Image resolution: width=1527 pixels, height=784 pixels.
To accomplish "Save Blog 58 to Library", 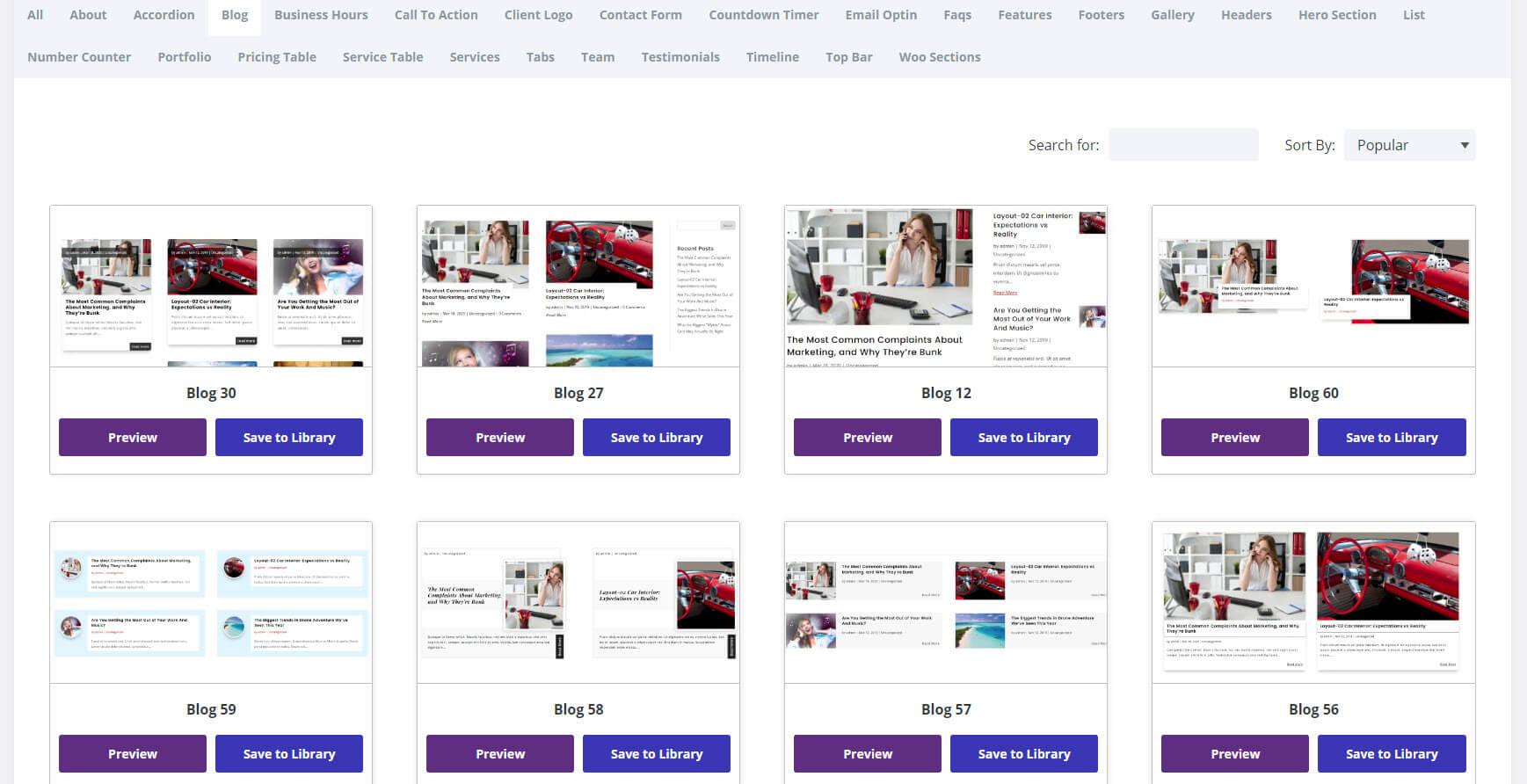I will point(657,754).
